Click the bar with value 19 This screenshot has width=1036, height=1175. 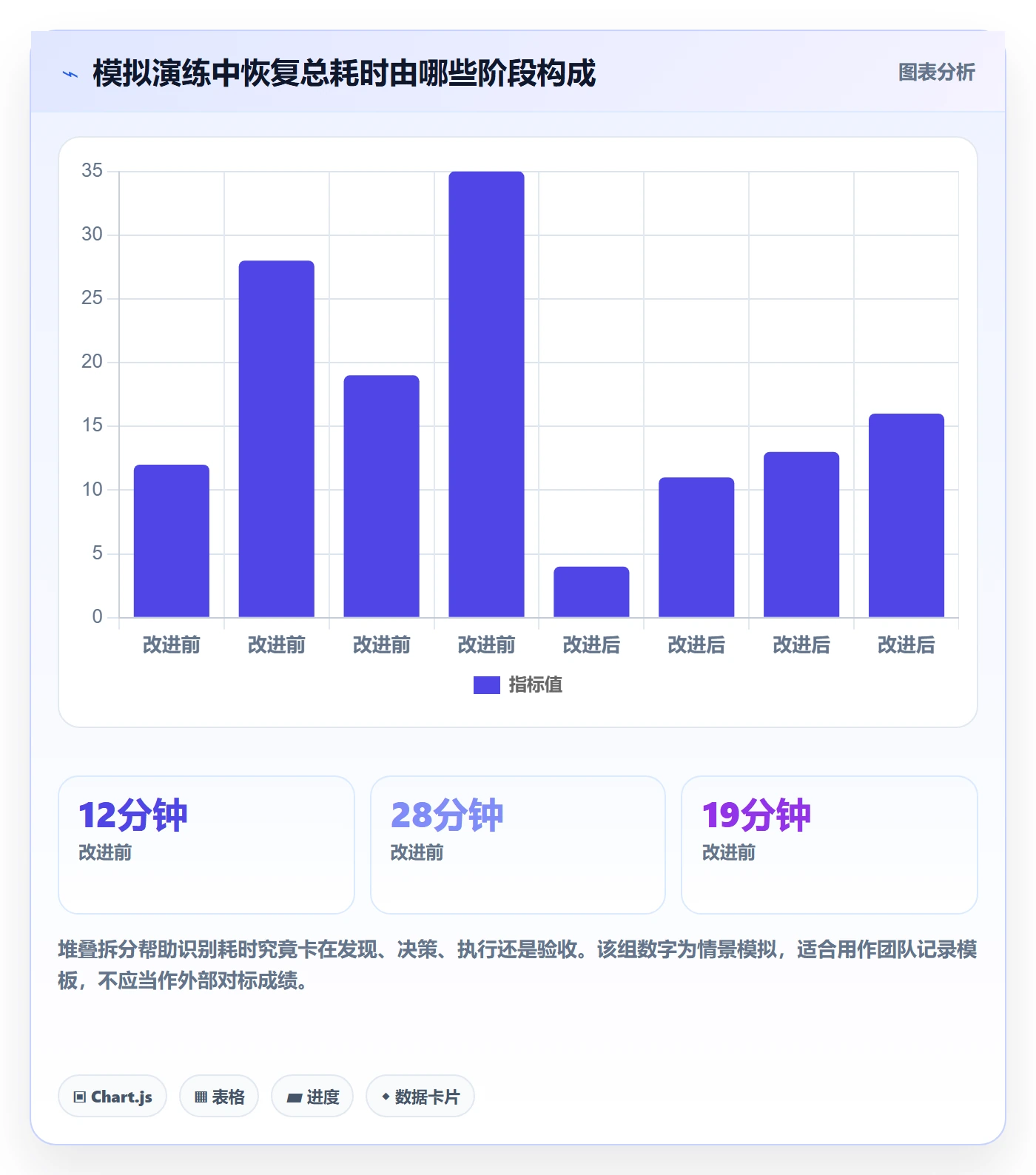tap(382, 496)
